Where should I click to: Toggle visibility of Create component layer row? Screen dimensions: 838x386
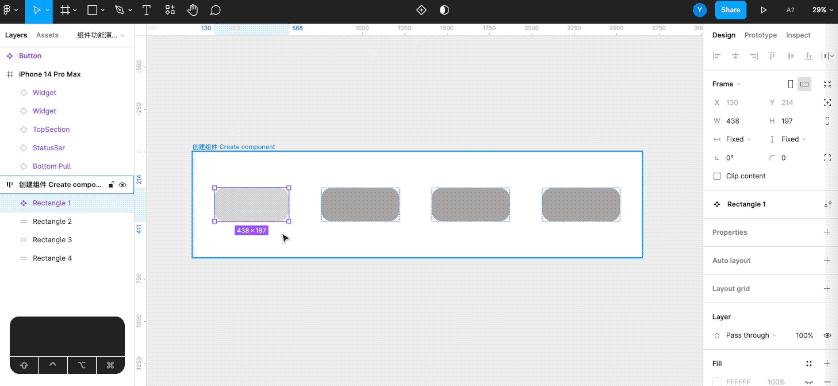tap(122, 184)
